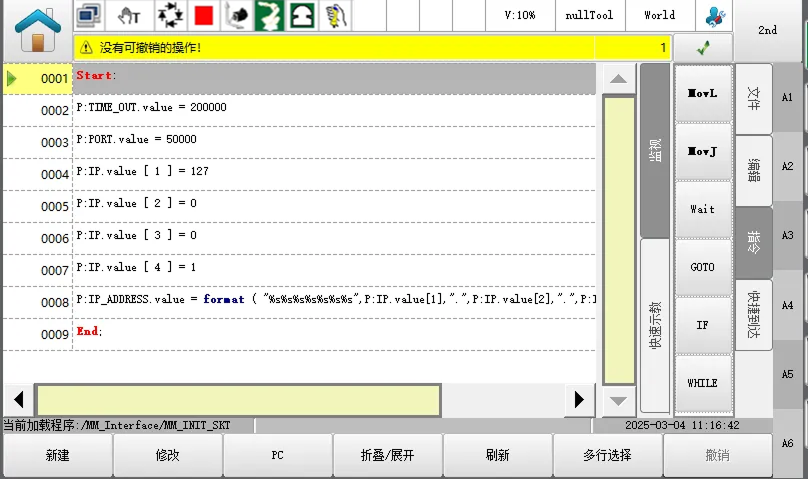Click the 刷新 button
This screenshot has height=479, width=808.
click(498, 455)
